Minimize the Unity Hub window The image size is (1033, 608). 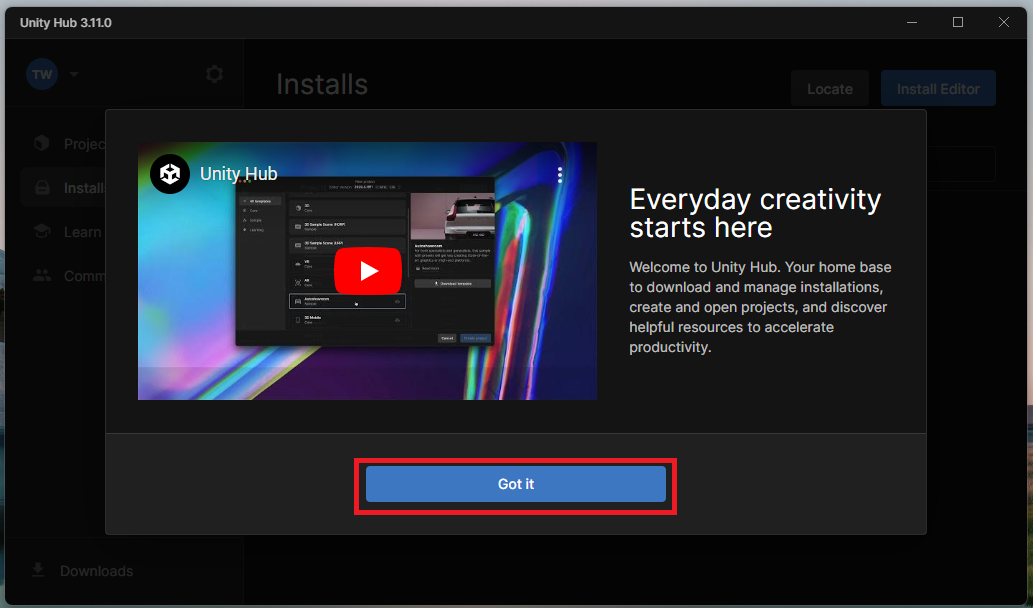tap(912, 22)
